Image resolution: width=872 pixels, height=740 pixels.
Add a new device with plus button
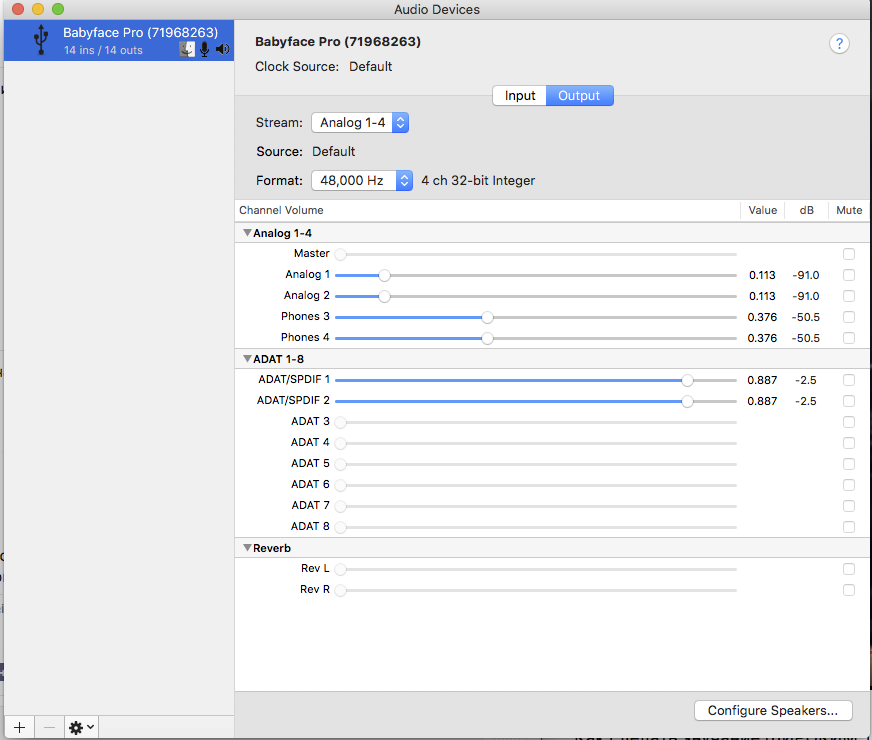(19, 727)
